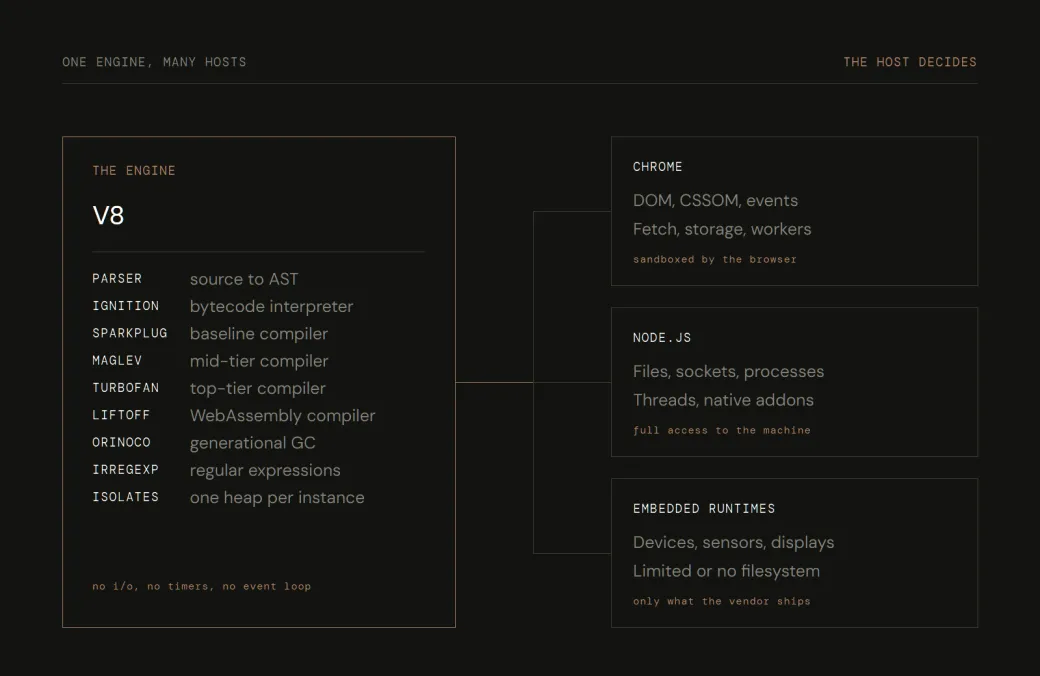Image resolution: width=1040 pixels, height=676 pixels.
Task: Select 'Files, sockets, processes' line
Action: click(728, 372)
